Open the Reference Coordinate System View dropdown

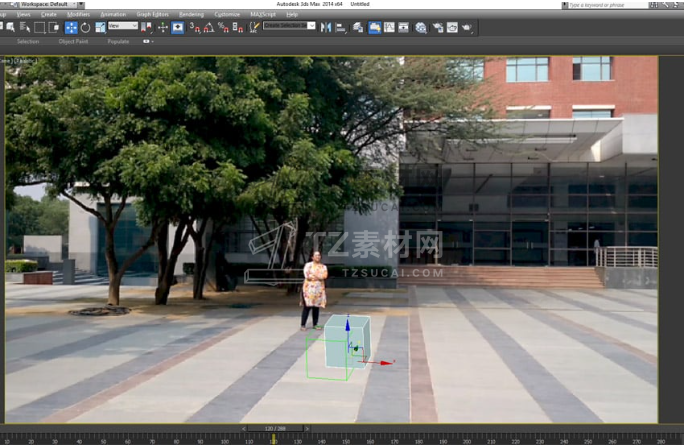(123, 26)
